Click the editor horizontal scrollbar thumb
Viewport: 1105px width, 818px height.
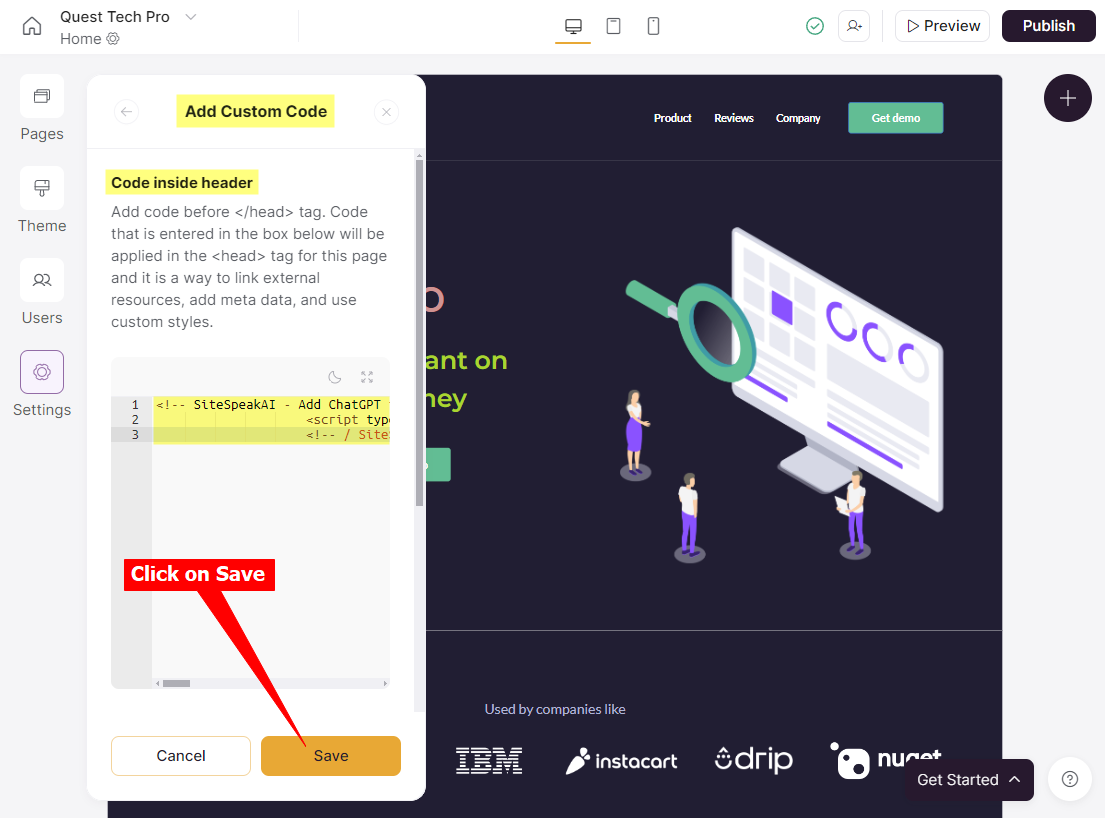(x=176, y=683)
